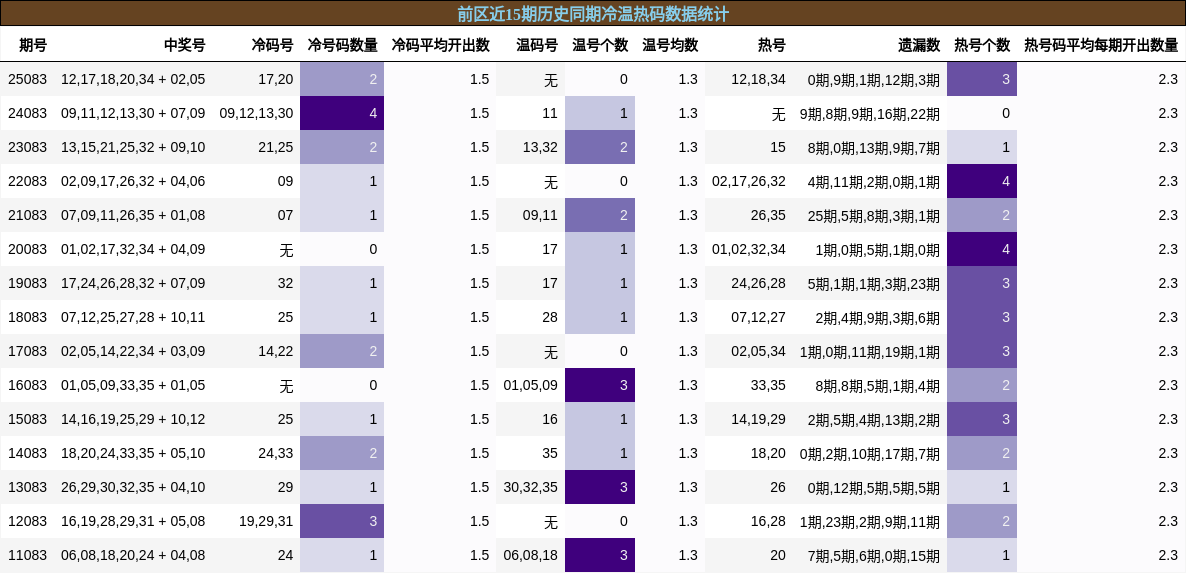Click omission cell 7期,5期,6期,0期,15期
This screenshot has width=1186, height=573.
874,556
